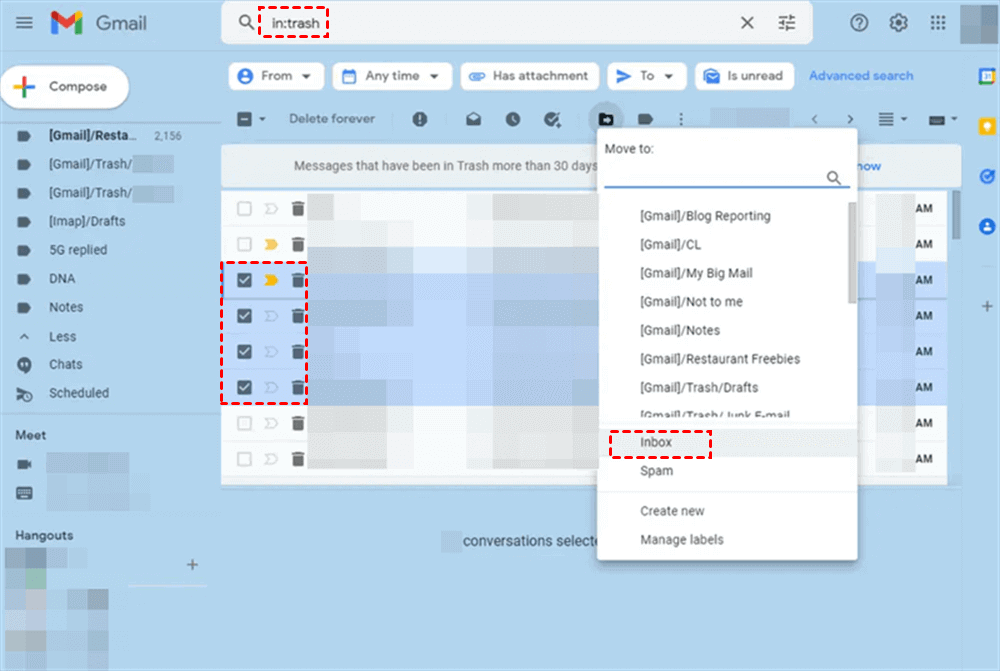The width and height of the screenshot is (1000, 671).
Task: Click the Add to Tasks icon
Action: click(552, 119)
